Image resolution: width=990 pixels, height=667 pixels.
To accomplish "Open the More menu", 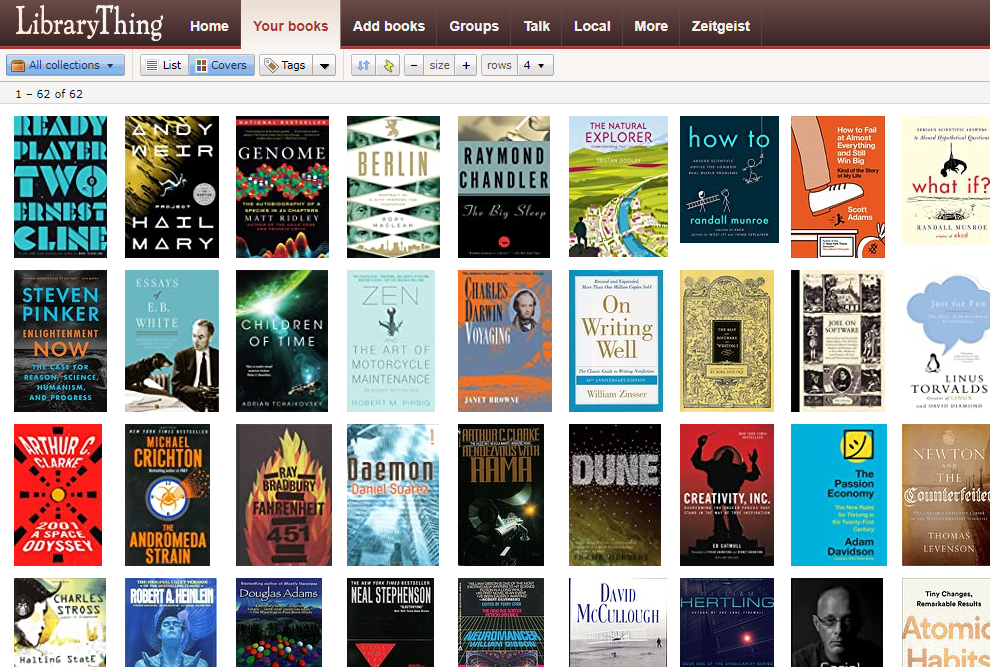I will (651, 26).
